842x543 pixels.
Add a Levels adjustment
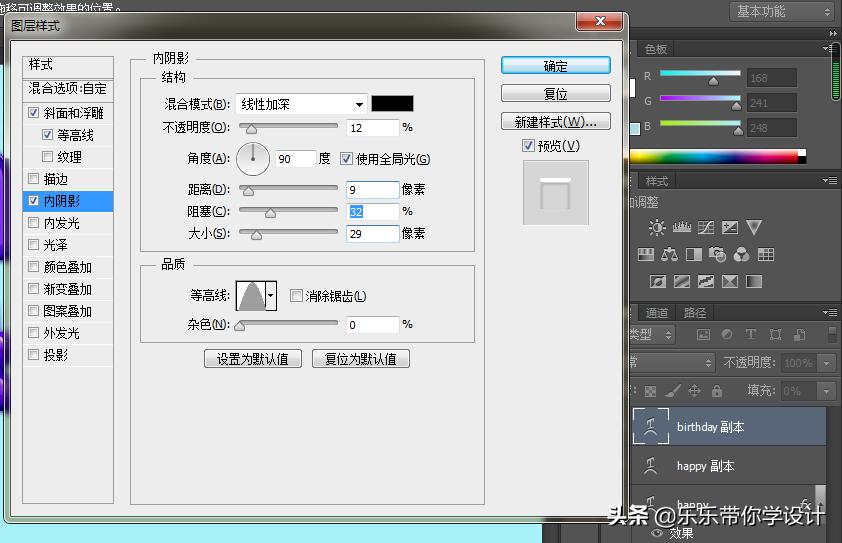click(x=681, y=228)
